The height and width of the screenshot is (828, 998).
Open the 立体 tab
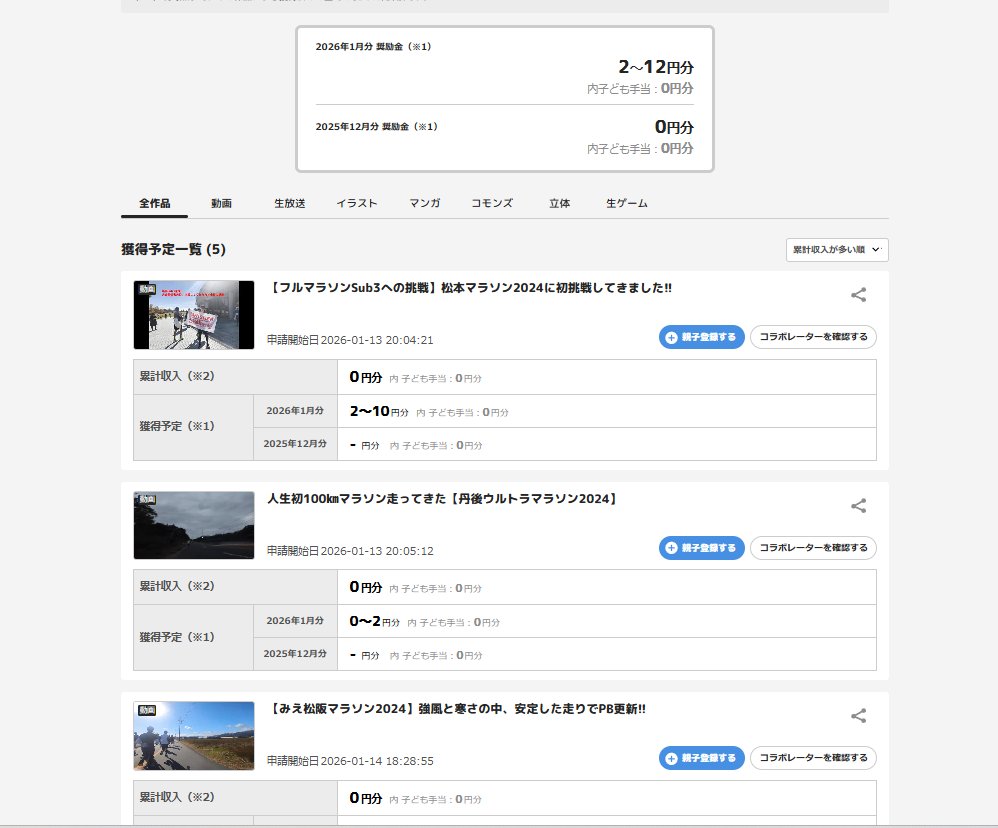tap(559, 202)
